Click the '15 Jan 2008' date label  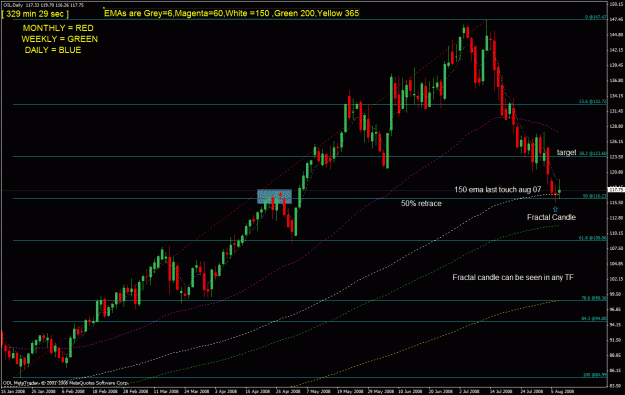[x=12, y=391]
